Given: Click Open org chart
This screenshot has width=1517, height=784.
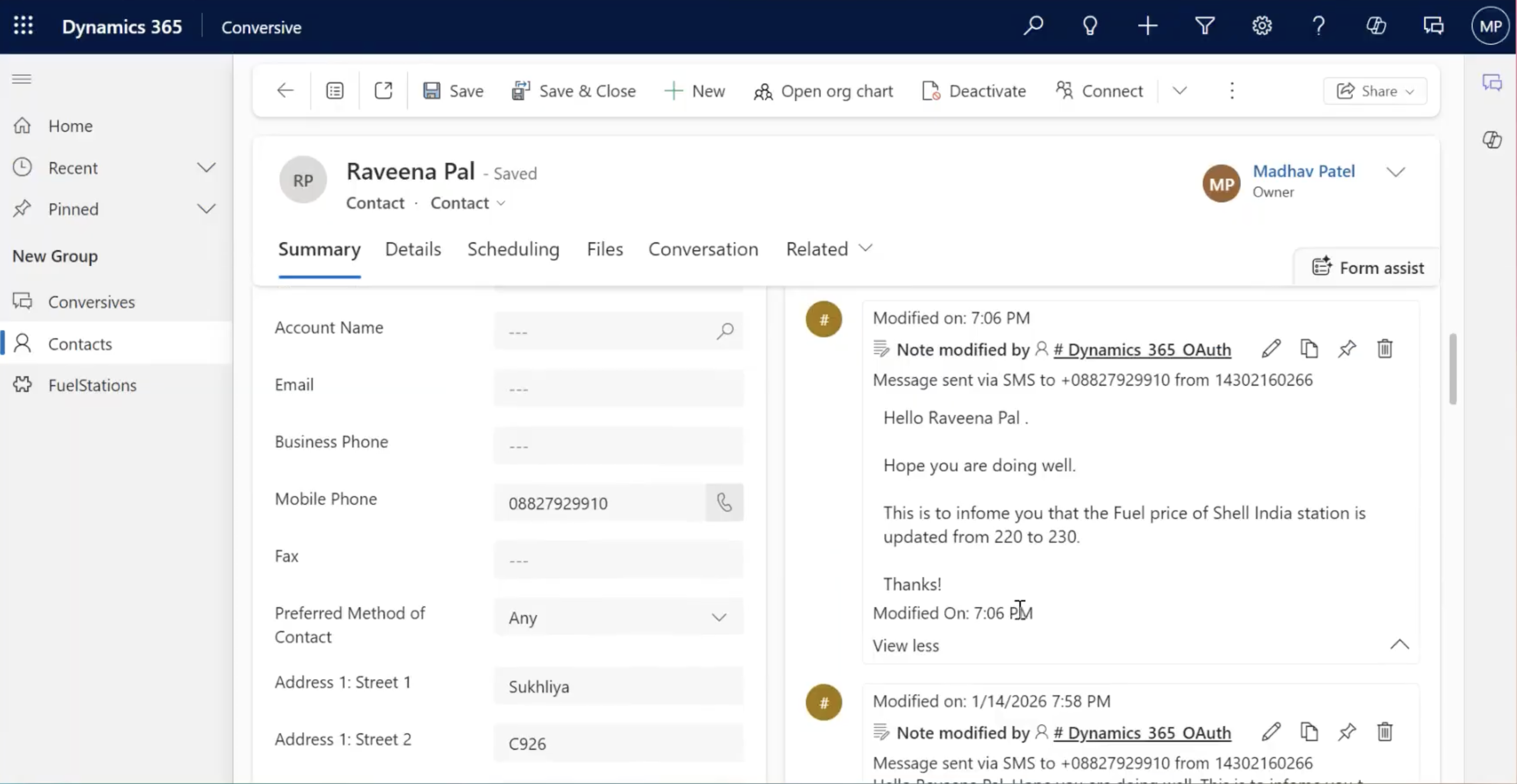Looking at the screenshot, I should [x=823, y=91].
